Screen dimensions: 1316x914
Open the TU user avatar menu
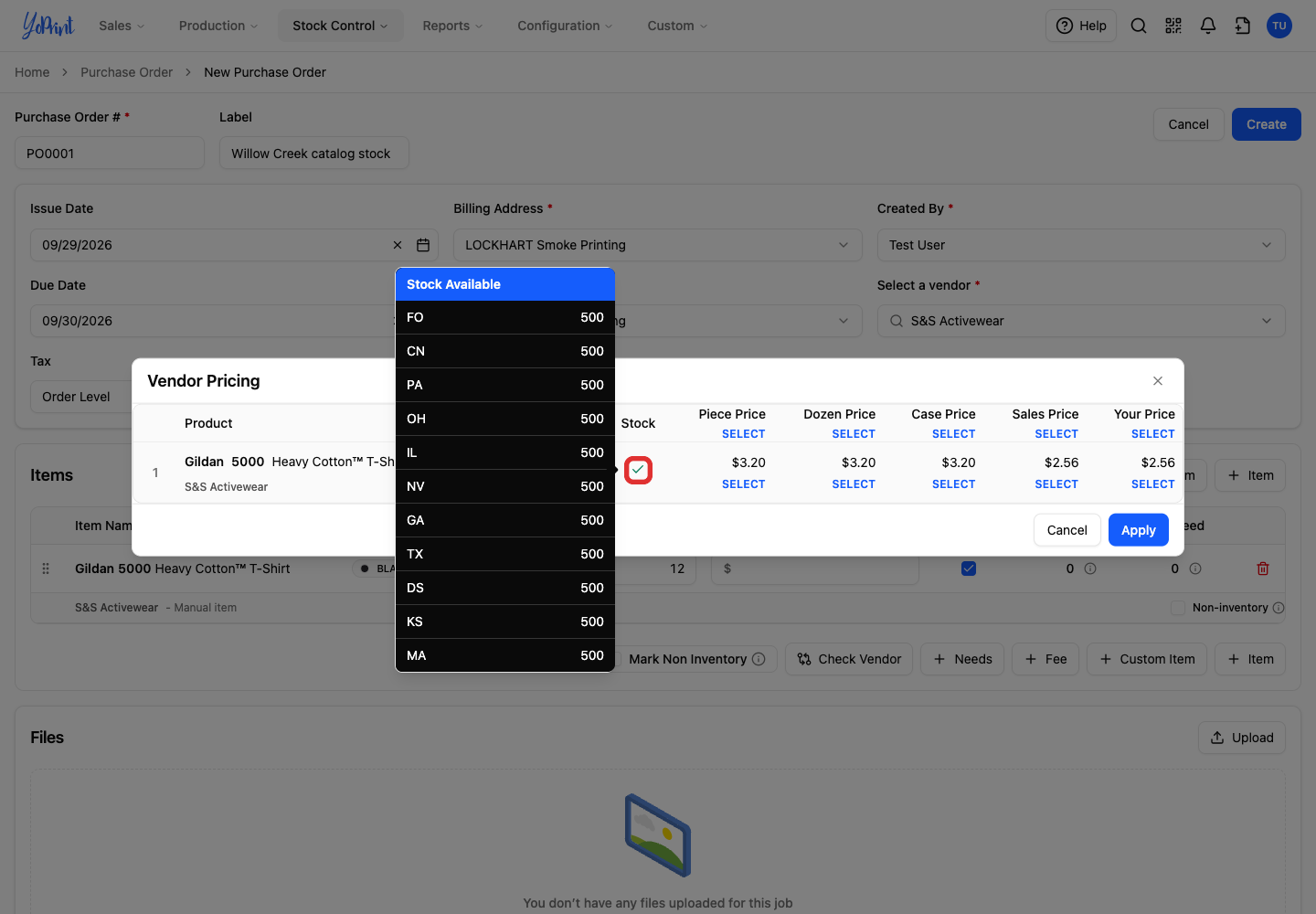1279,26
